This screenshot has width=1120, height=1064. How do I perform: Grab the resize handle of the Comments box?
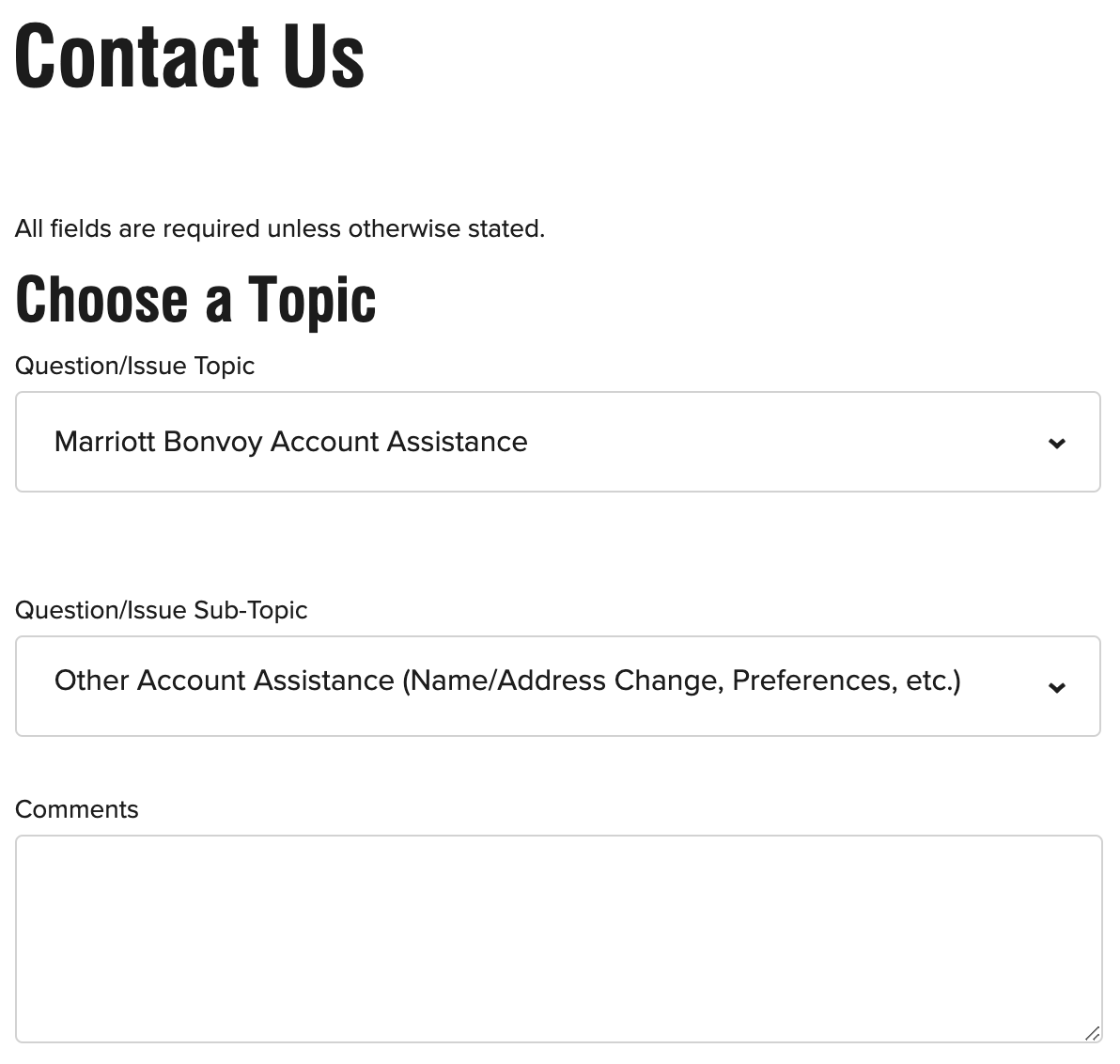[1092, 1033]
